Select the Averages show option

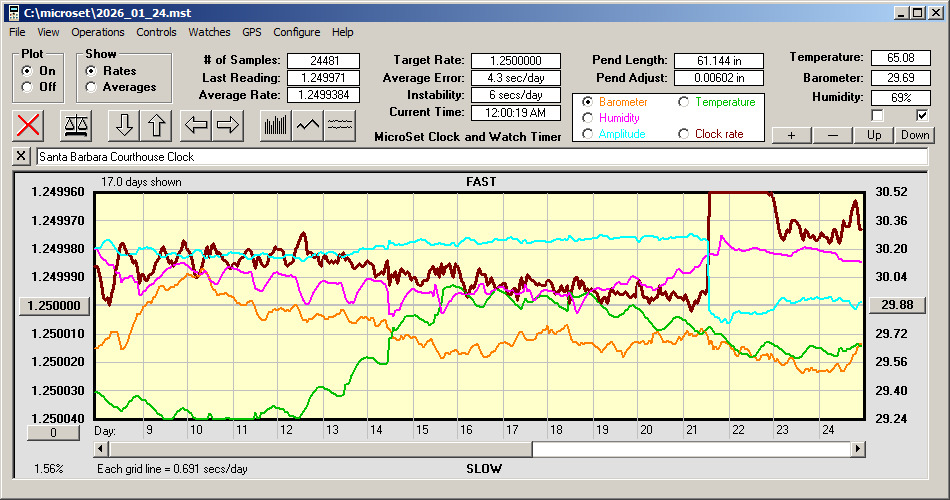click(x=92, y=87)
